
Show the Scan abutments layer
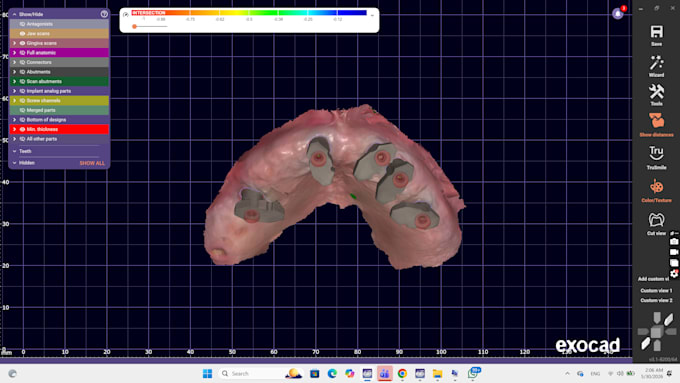(x=22, y=81)
